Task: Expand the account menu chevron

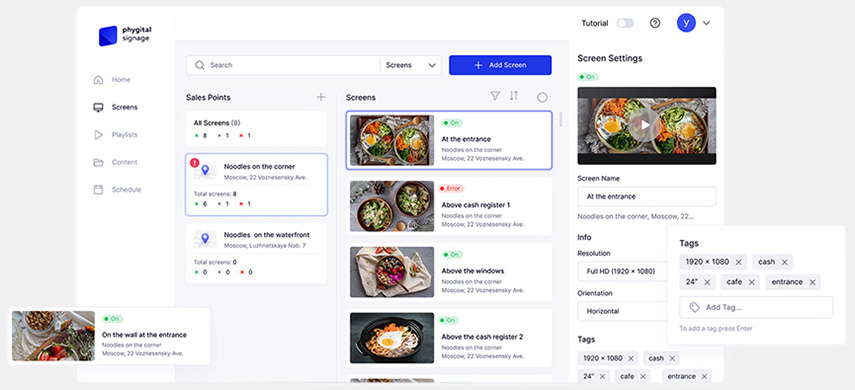Action: click(x=706, y=23)
